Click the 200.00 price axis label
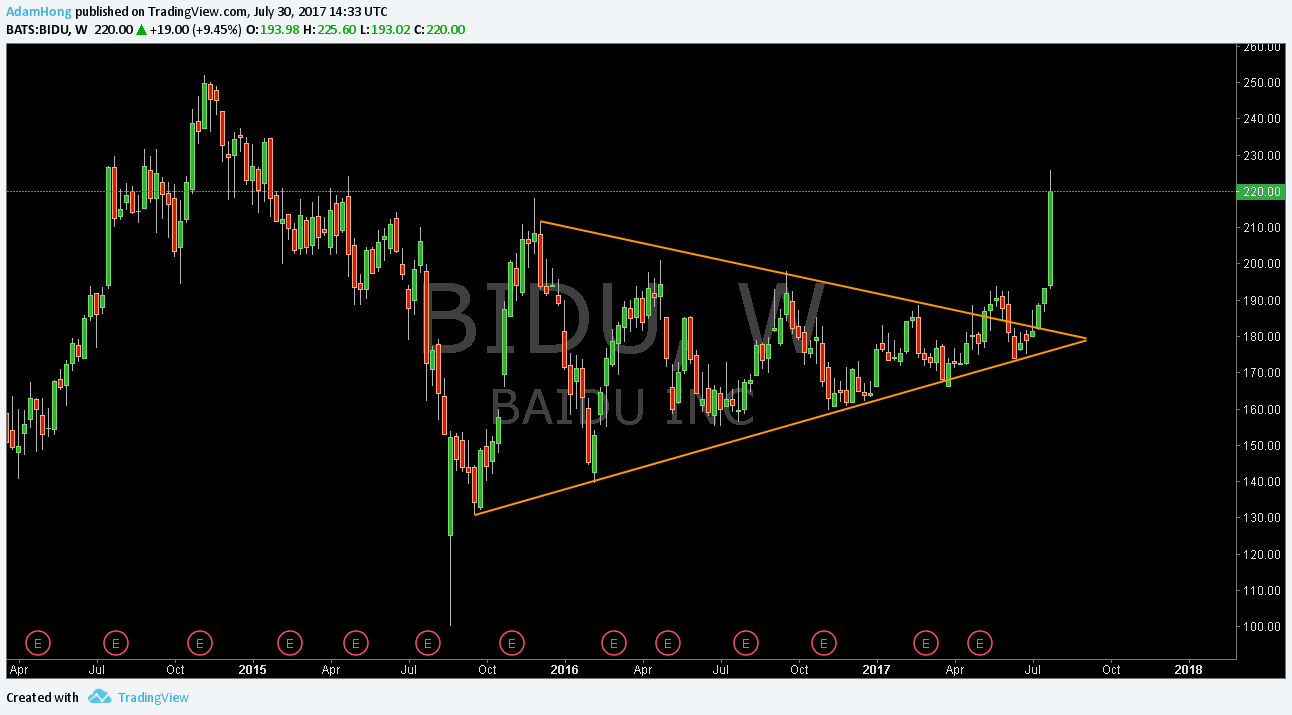 pos(1262,264)
